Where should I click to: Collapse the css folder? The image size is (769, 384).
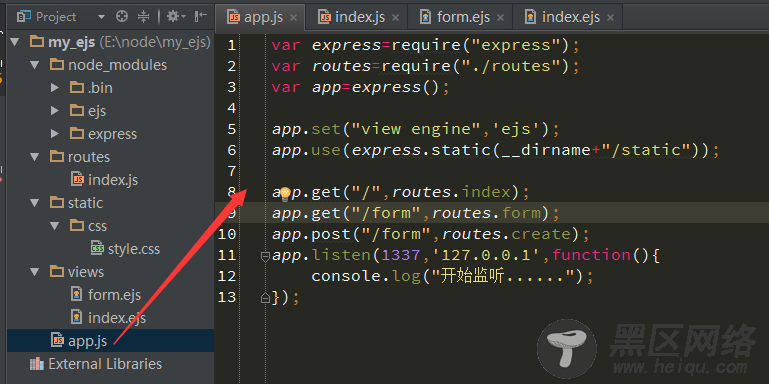tap(55, 226)
